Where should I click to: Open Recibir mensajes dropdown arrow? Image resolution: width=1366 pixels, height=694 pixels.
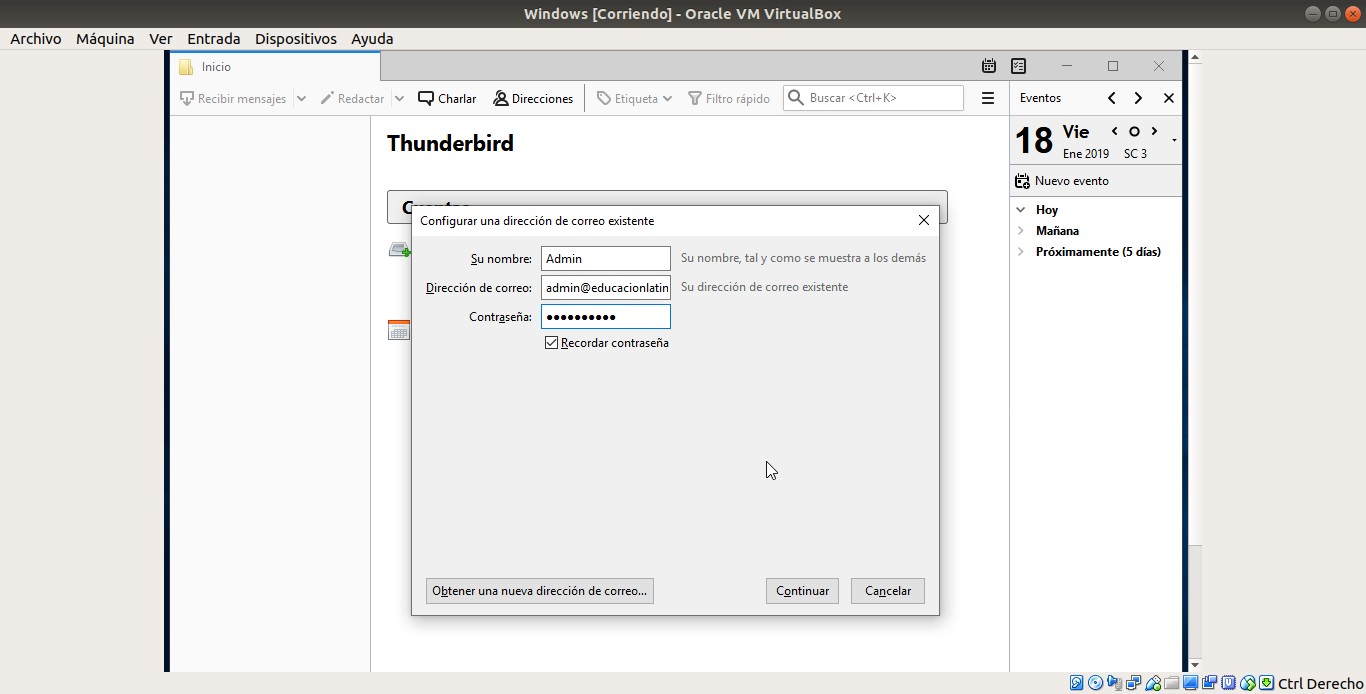(301, 98)
